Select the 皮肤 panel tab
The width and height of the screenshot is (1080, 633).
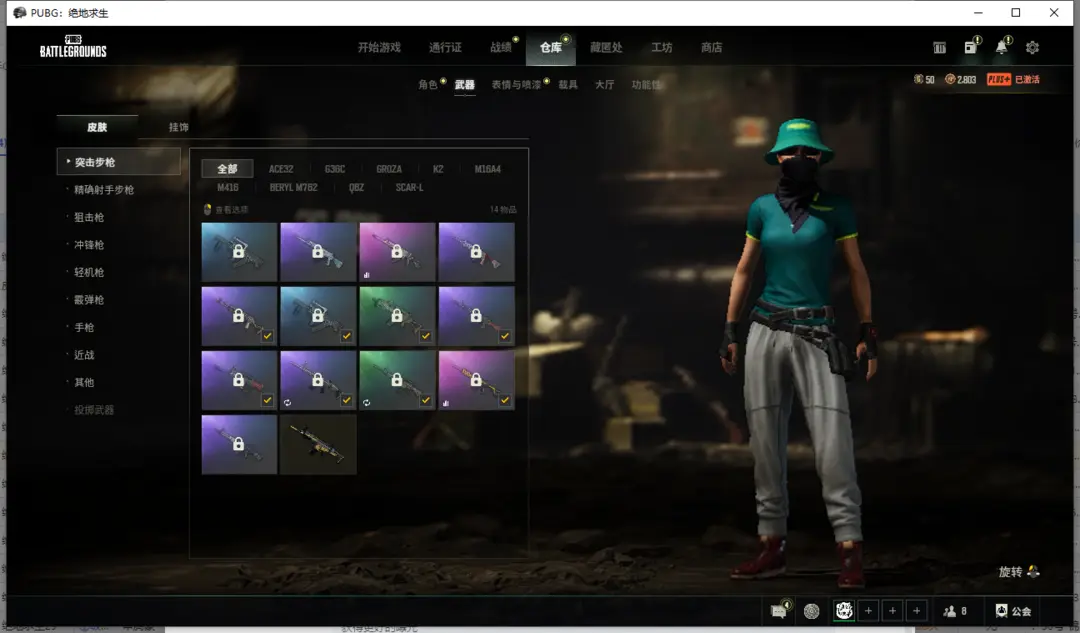tap(97, 127)
